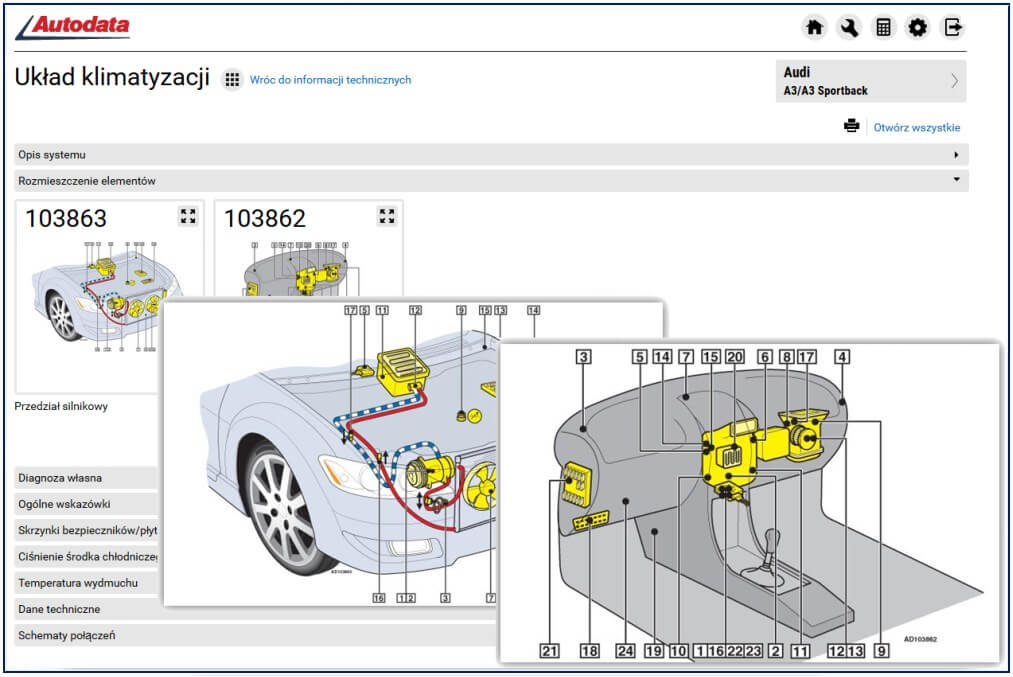Click the Opis systemu arrow
This screenshot has height=677, width=1013.
[956, 155]
